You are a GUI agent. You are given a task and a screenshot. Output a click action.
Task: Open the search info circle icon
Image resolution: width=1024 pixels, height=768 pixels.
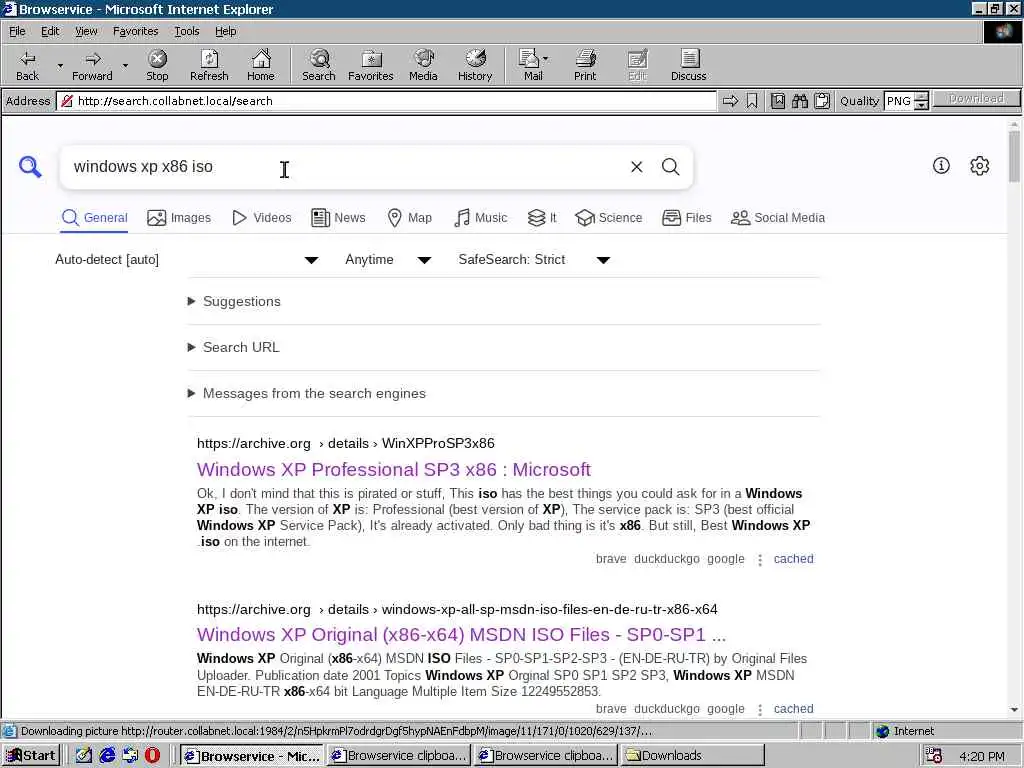tap(941, 166)
